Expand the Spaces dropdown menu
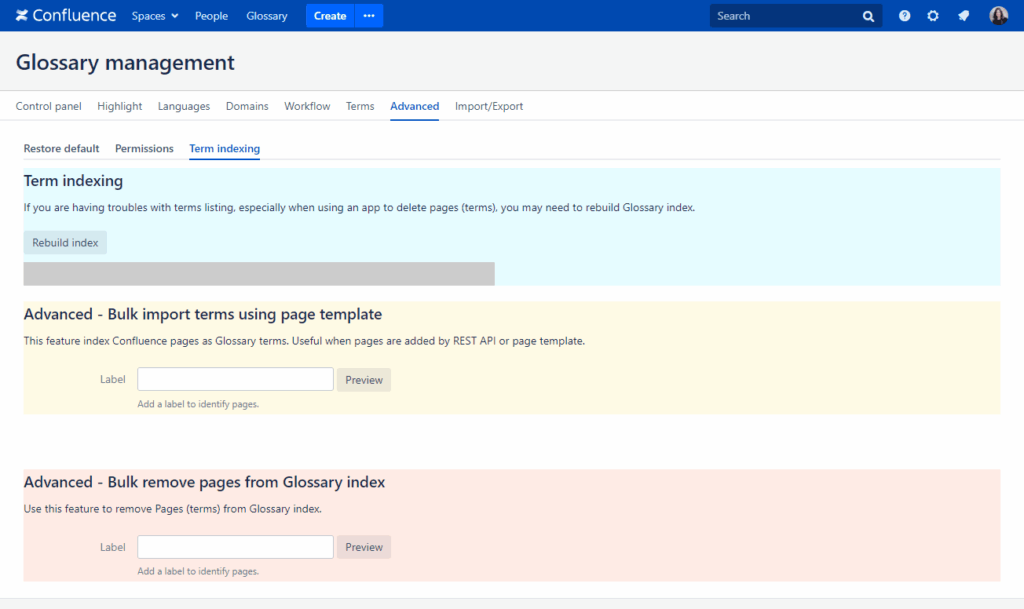 [x=155, y=16]
